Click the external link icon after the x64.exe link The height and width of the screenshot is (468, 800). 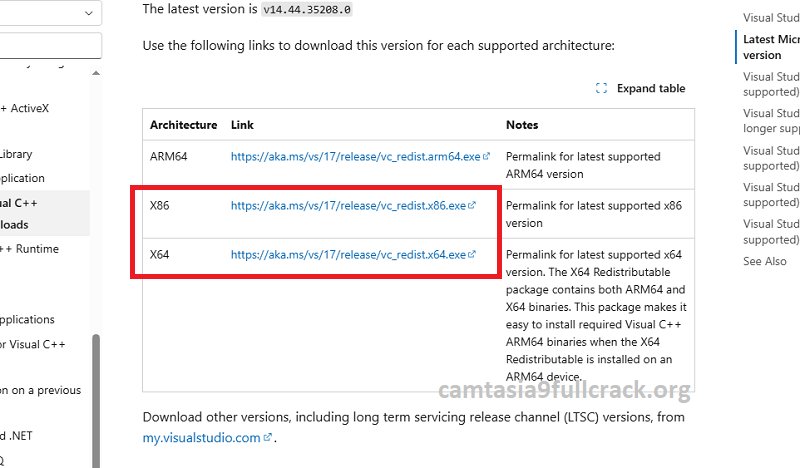472,254
